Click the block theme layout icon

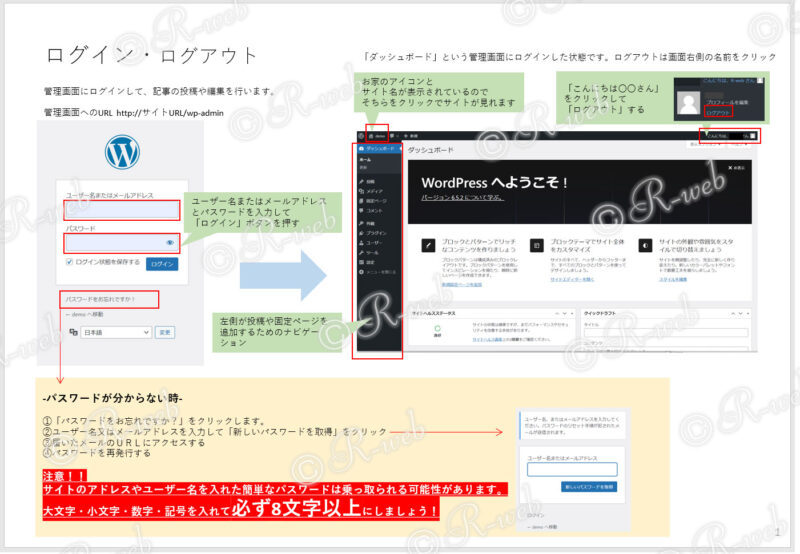537,245
